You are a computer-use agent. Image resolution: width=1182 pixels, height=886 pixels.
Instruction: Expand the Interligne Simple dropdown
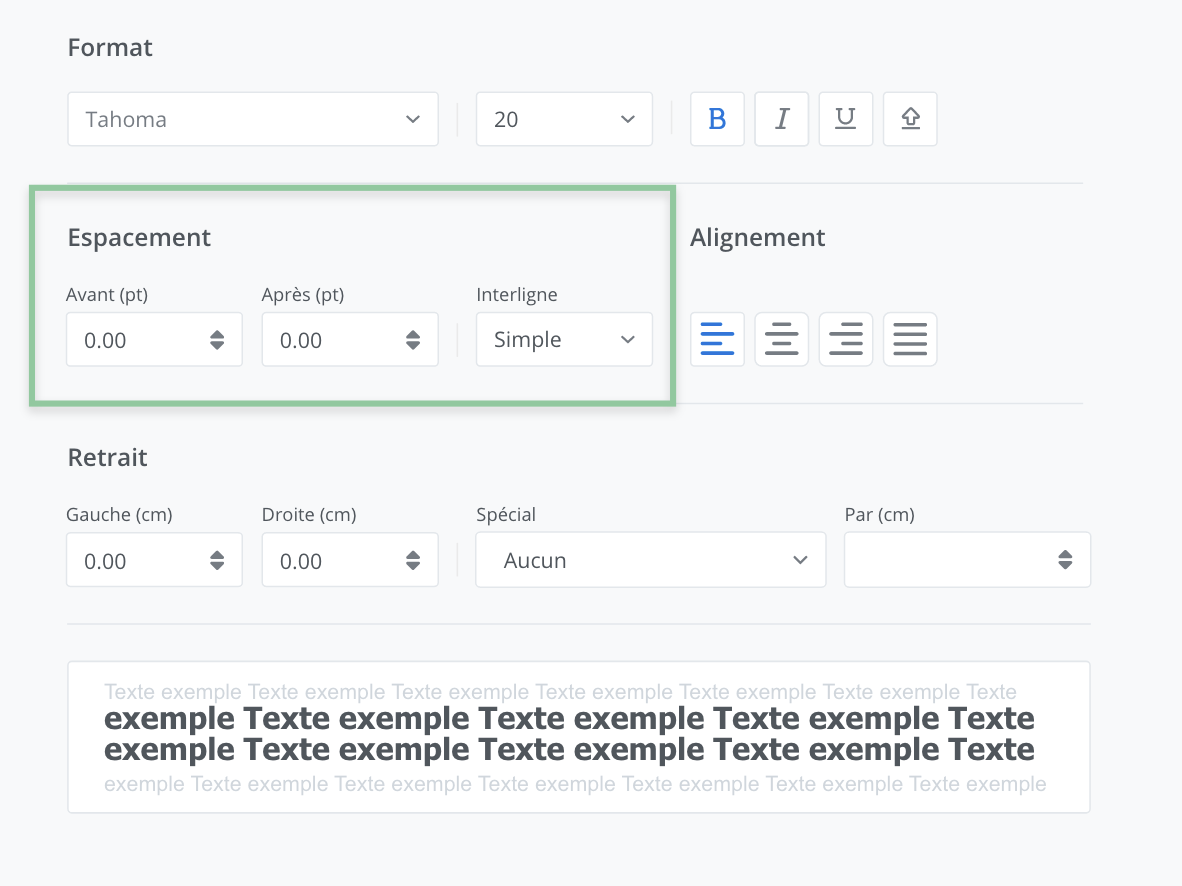click(x=564, y=339)
